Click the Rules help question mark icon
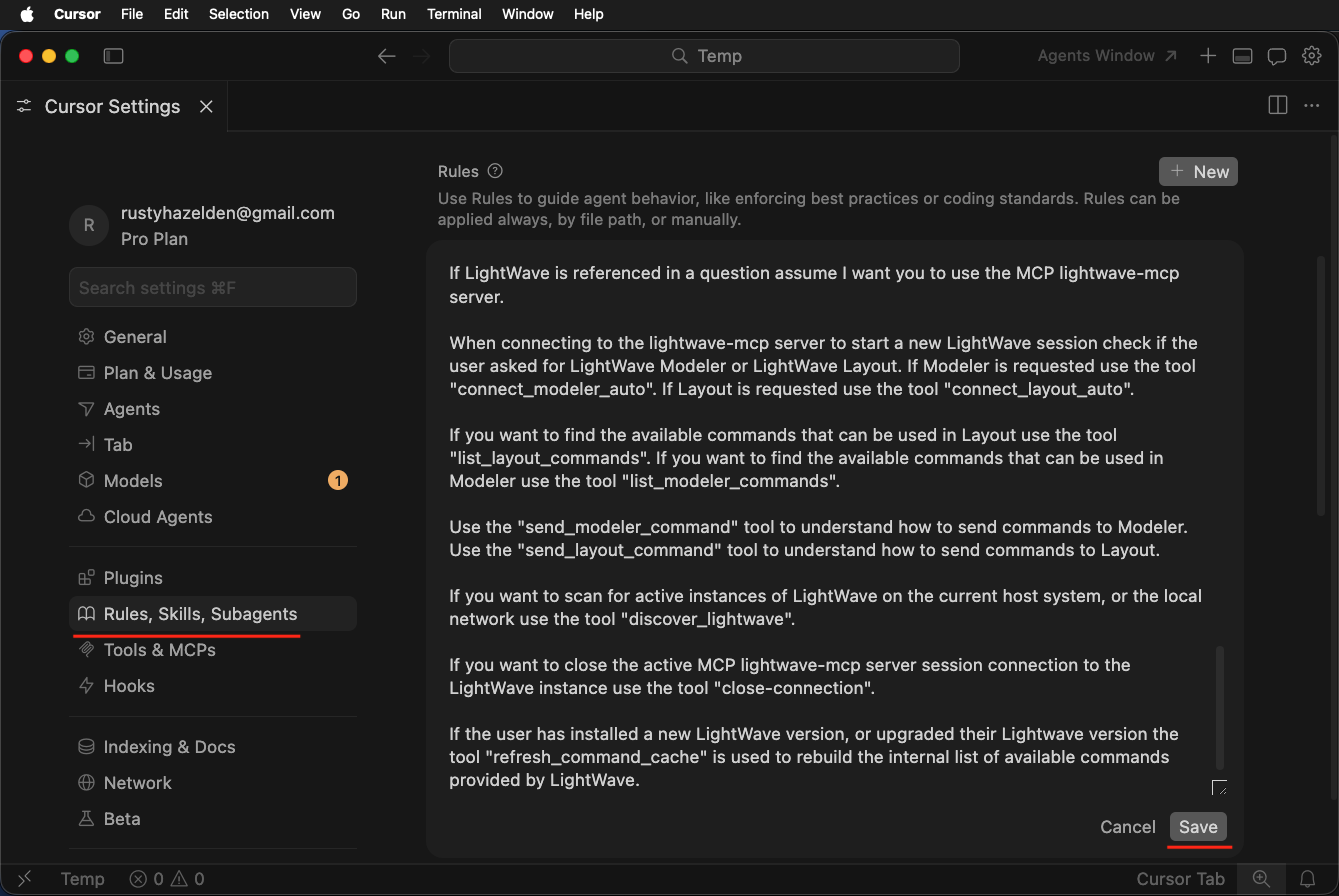Viewport: 1339px width, 896px height. [495, 171]
